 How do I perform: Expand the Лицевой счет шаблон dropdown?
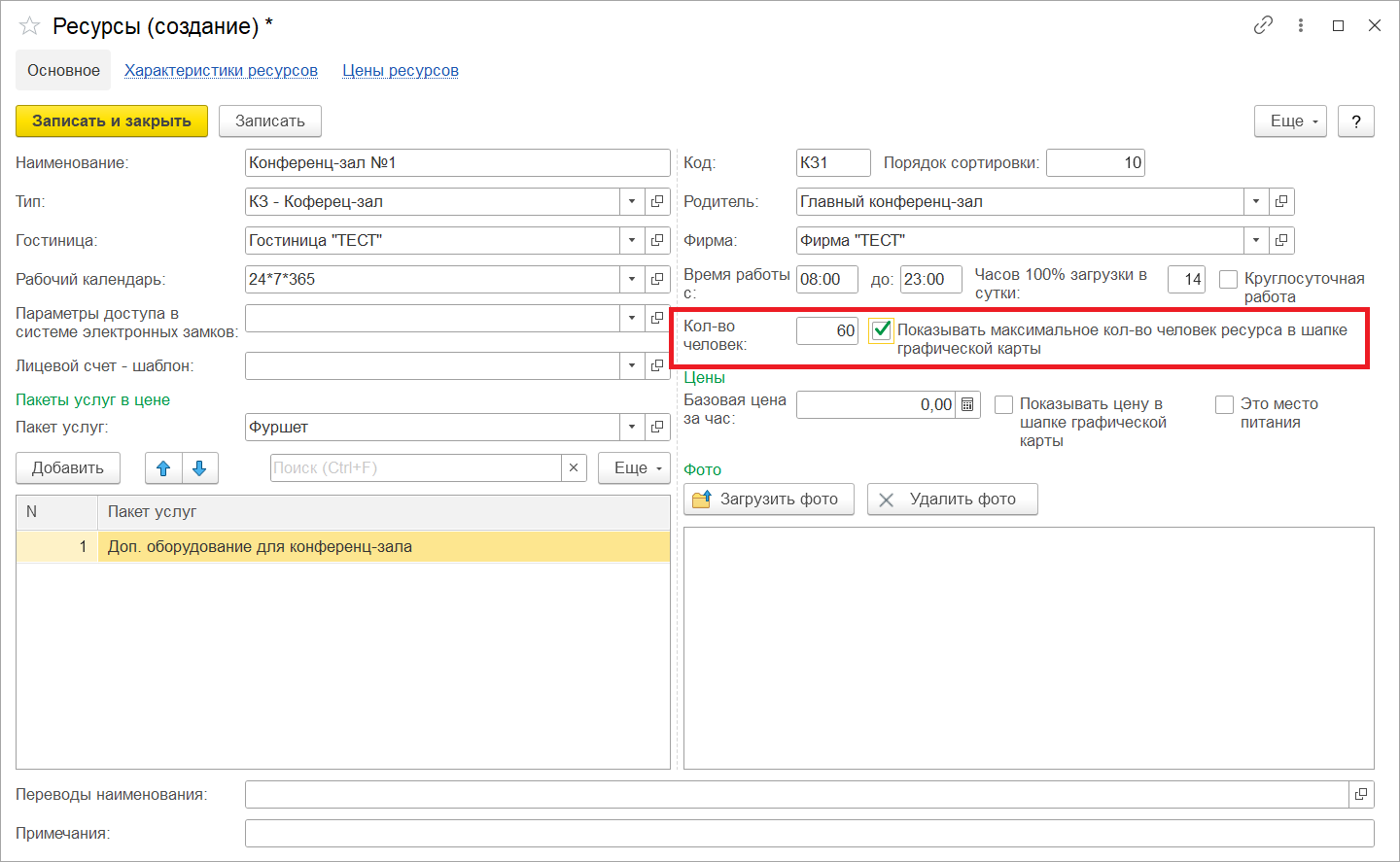click(x=632, y=365)
